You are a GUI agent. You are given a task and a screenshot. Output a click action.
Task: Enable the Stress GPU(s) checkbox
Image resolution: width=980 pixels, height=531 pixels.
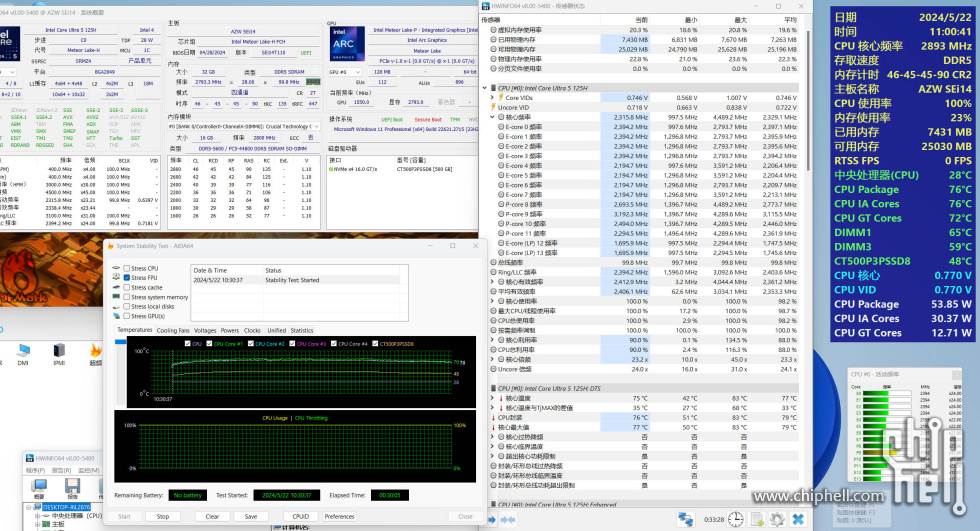point(126,316)
